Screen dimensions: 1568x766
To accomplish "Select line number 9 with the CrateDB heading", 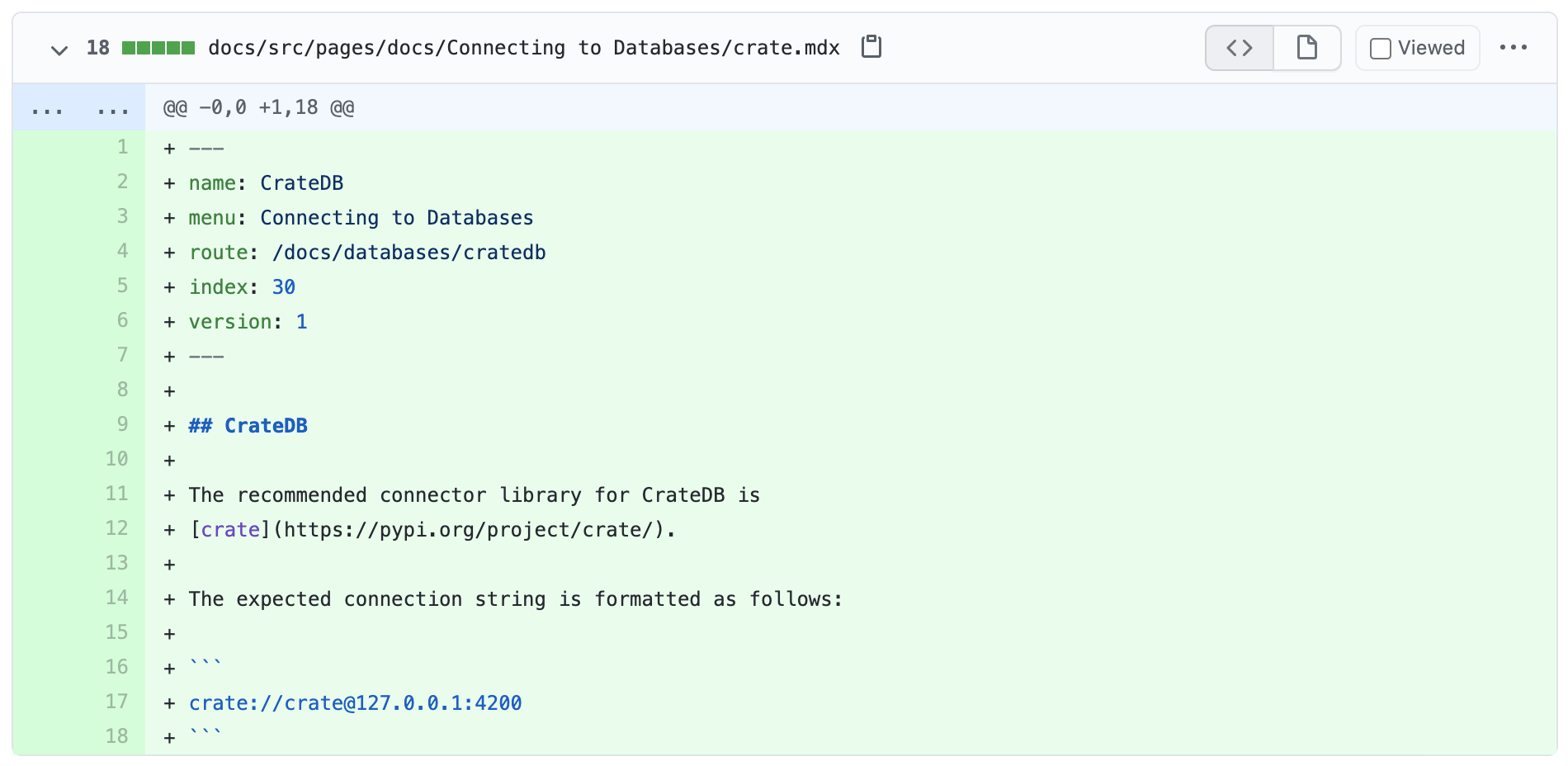I will point(122,425).
